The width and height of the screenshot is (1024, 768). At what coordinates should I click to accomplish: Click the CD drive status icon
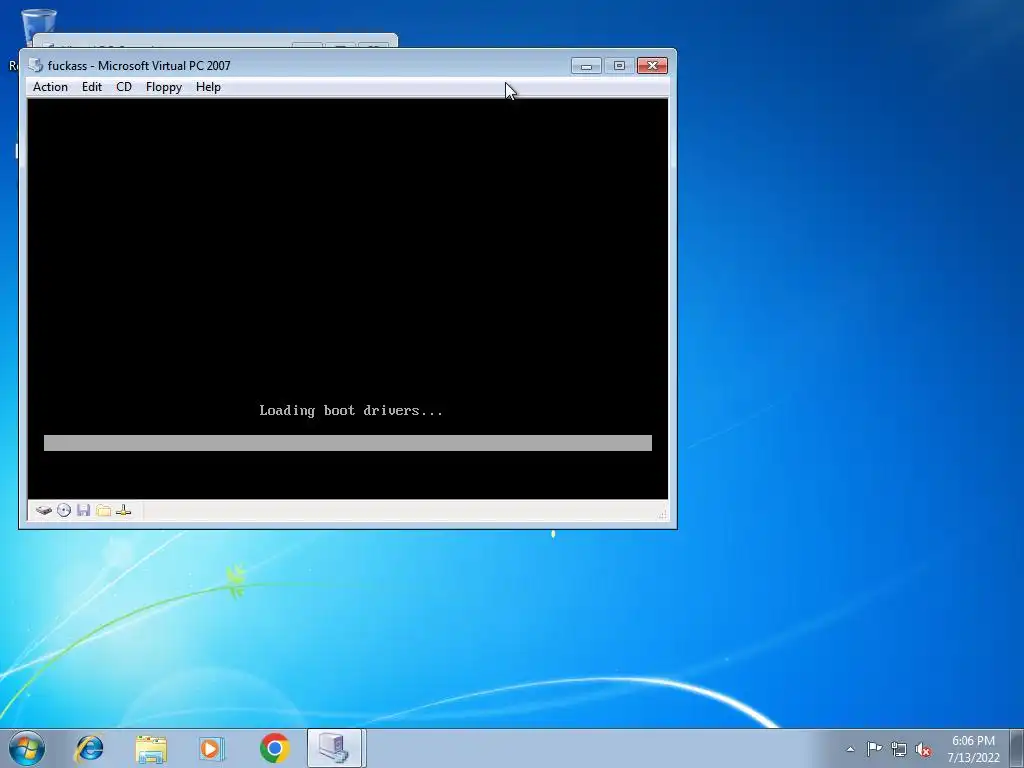click(x=64, y=511)
